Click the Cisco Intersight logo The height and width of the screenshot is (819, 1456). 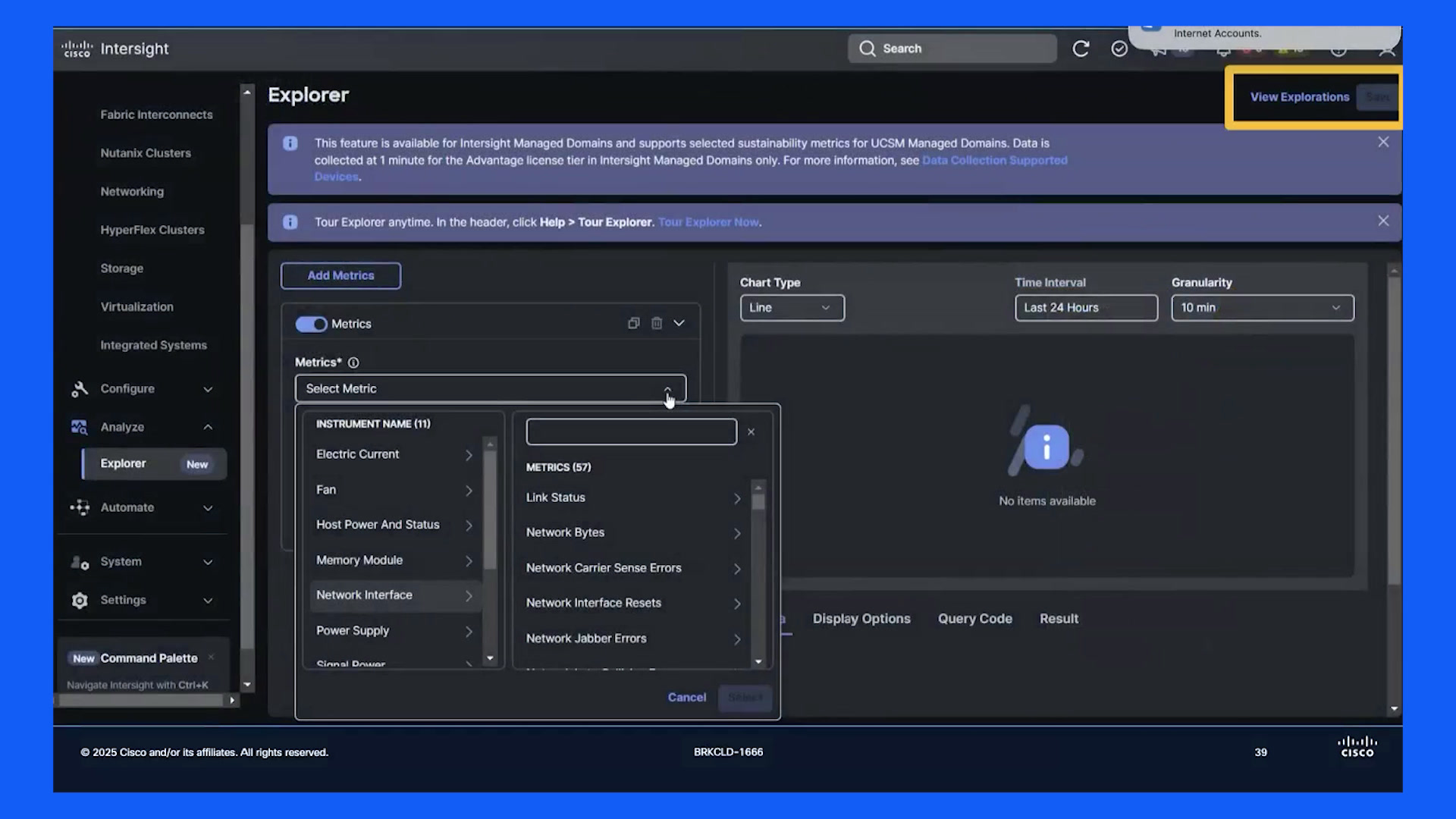[x=115, y=49]
